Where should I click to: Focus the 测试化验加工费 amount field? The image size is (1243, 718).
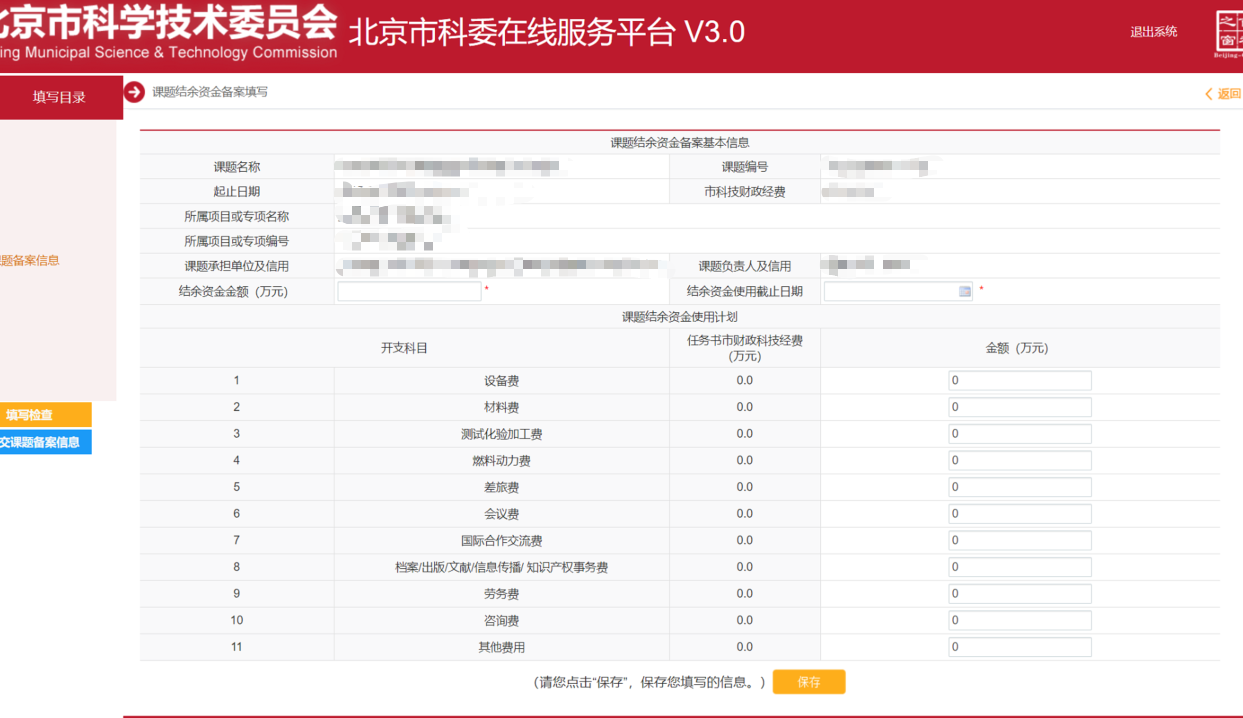1019,434
